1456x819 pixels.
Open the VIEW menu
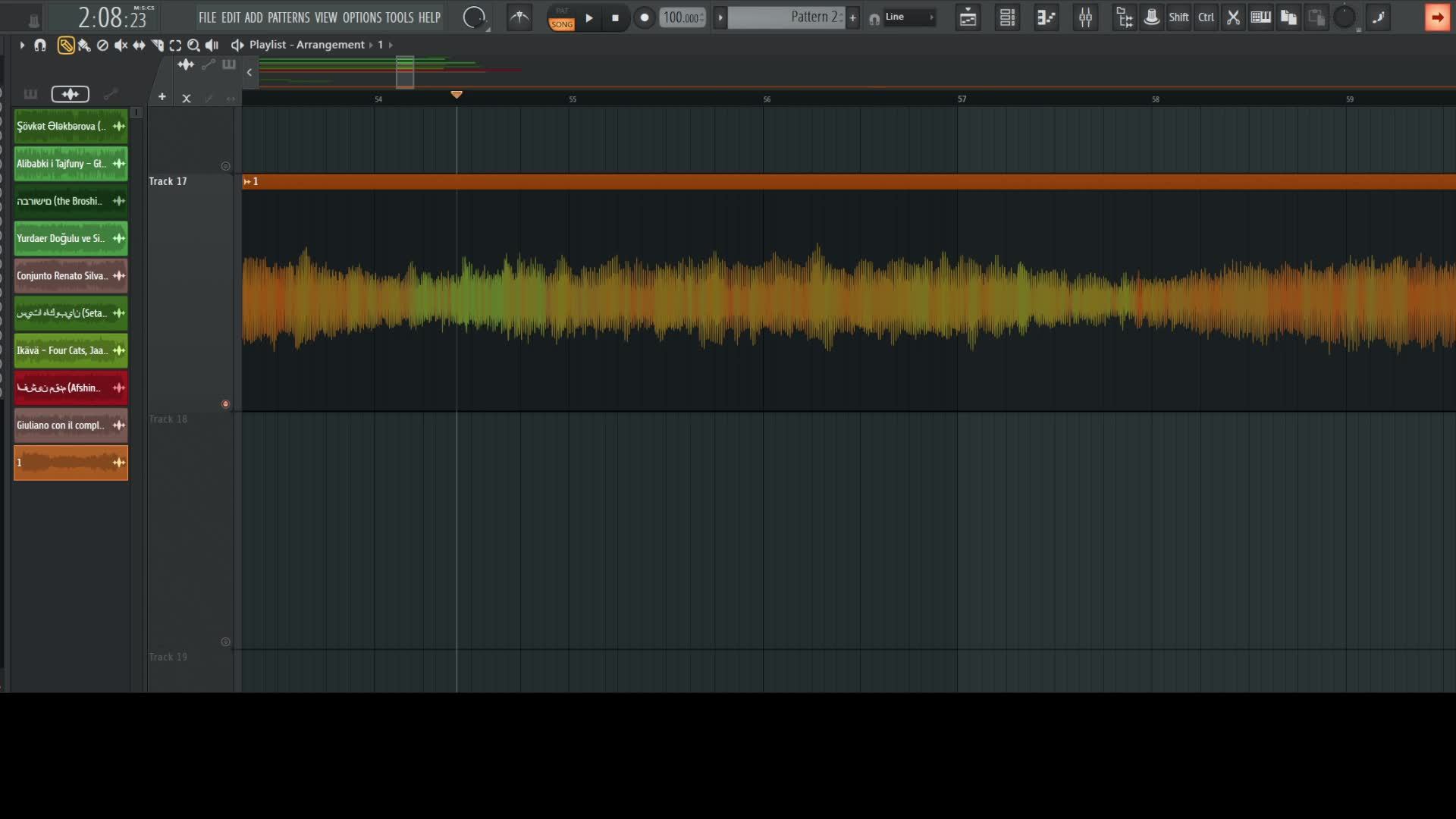326,17
